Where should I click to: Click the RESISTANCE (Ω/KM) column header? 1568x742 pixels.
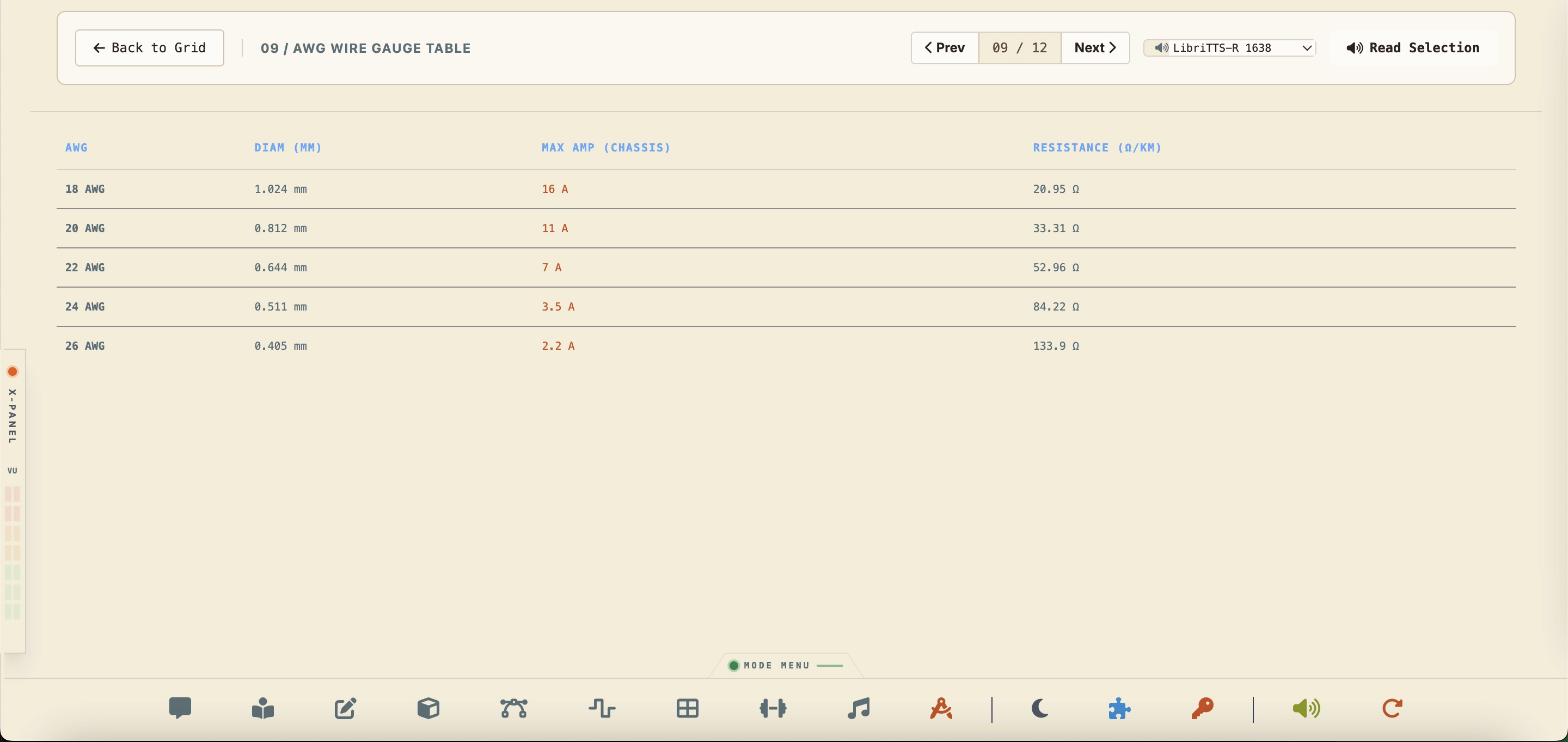(1097, 148)
